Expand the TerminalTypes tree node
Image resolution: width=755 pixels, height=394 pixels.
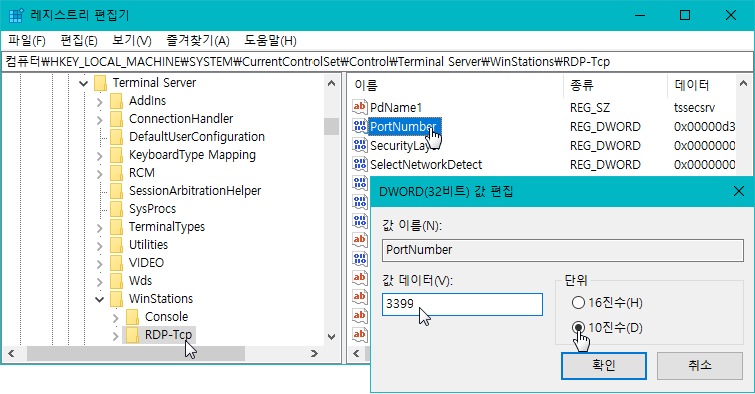tap(100, 227)
